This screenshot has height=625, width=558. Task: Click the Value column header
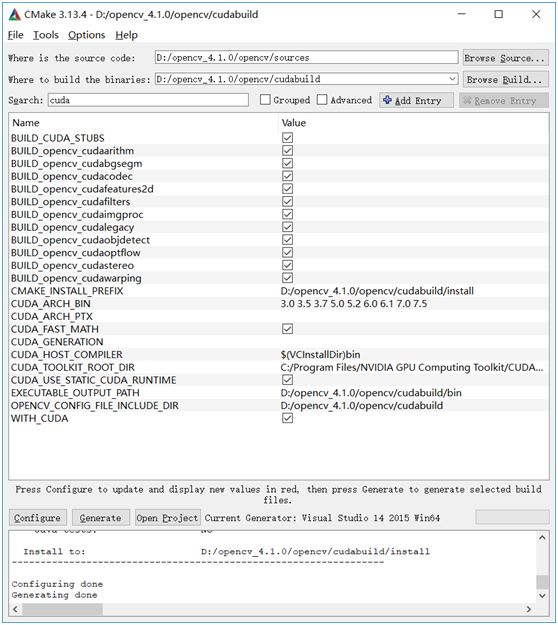(x=294, y=123)
